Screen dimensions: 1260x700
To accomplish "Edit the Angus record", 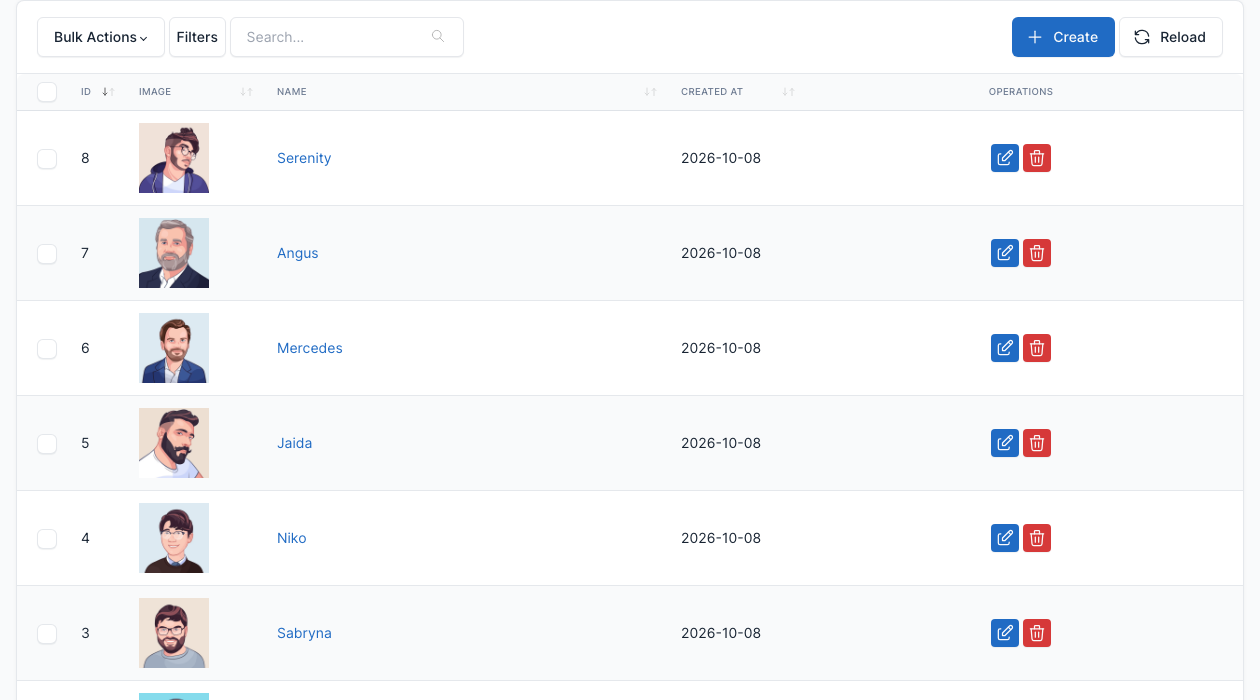I will click(x=1005, y=253).
